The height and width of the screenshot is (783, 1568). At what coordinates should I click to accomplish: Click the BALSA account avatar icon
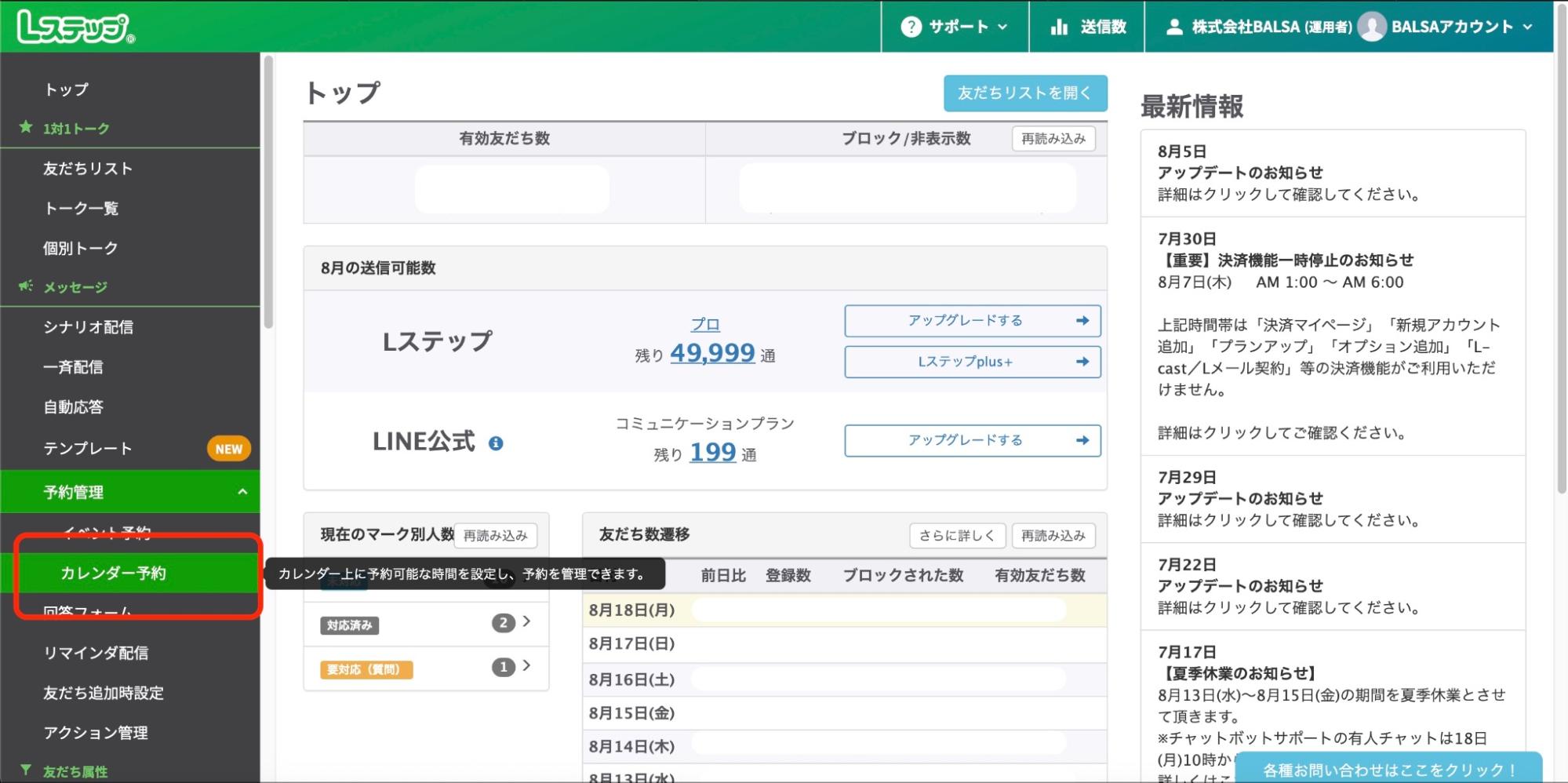(1372, 27)
